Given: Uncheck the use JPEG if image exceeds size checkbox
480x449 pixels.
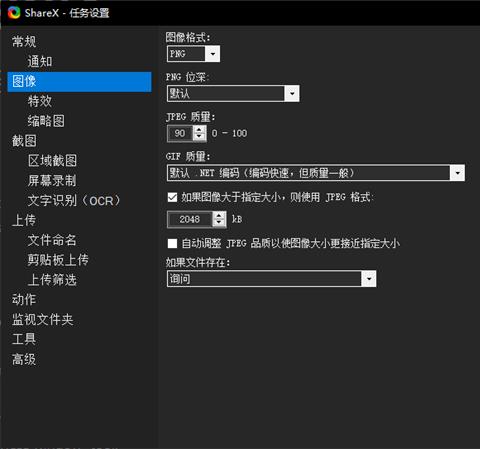Looking at the screenshot, I should pos(172,197).
